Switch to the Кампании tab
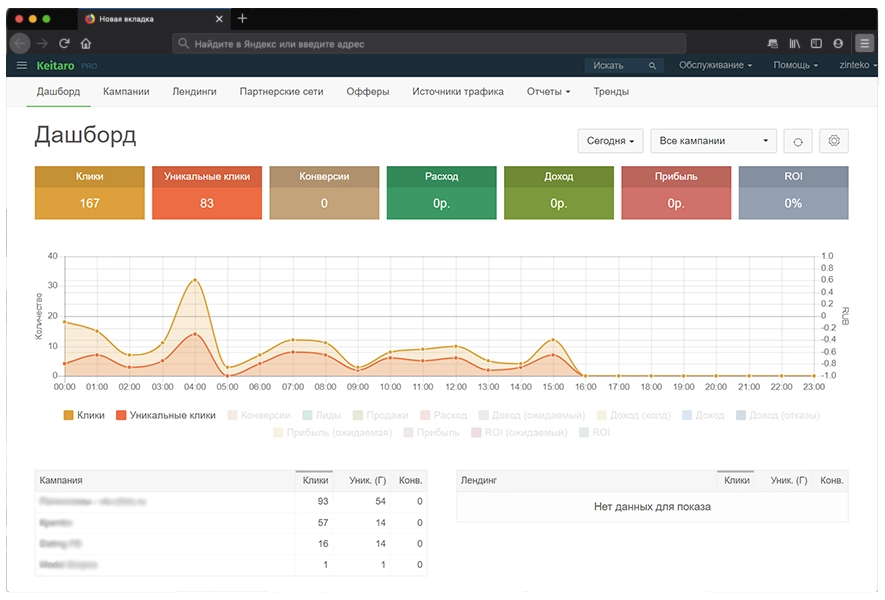This screenshot has width=885, height=600. coord(126,91)
